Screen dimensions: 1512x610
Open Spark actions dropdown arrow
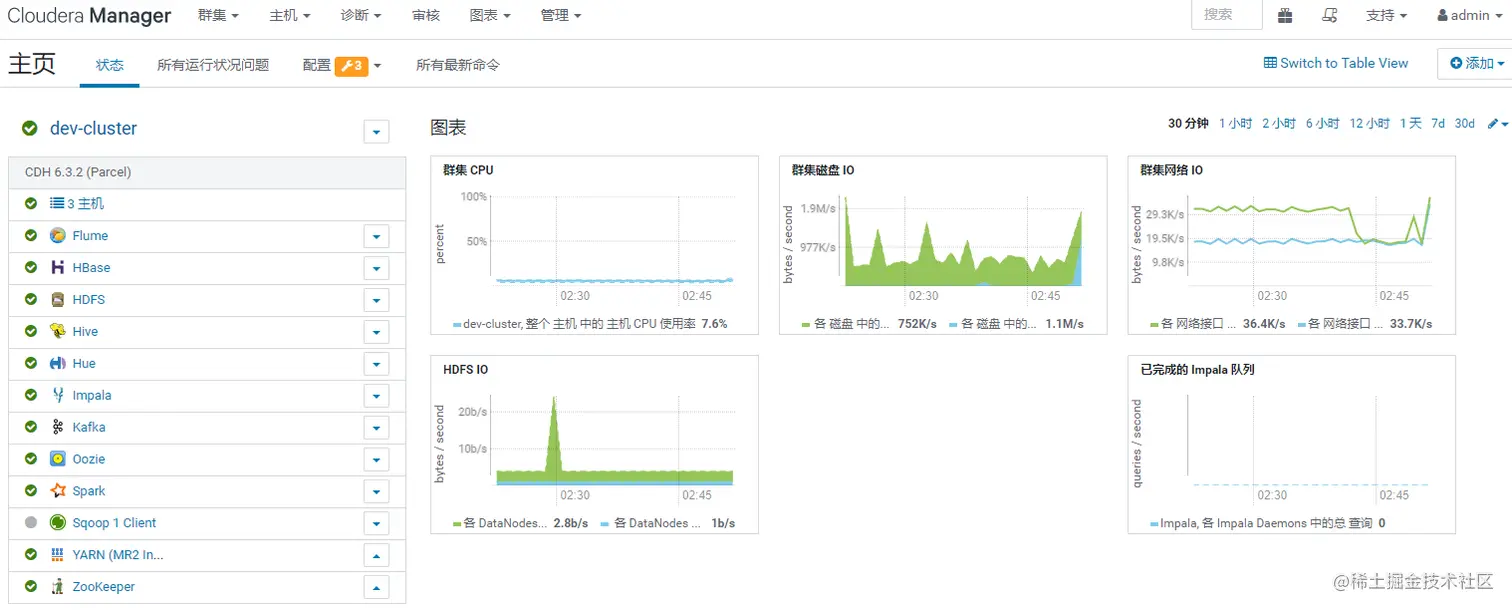click(376, 492)
